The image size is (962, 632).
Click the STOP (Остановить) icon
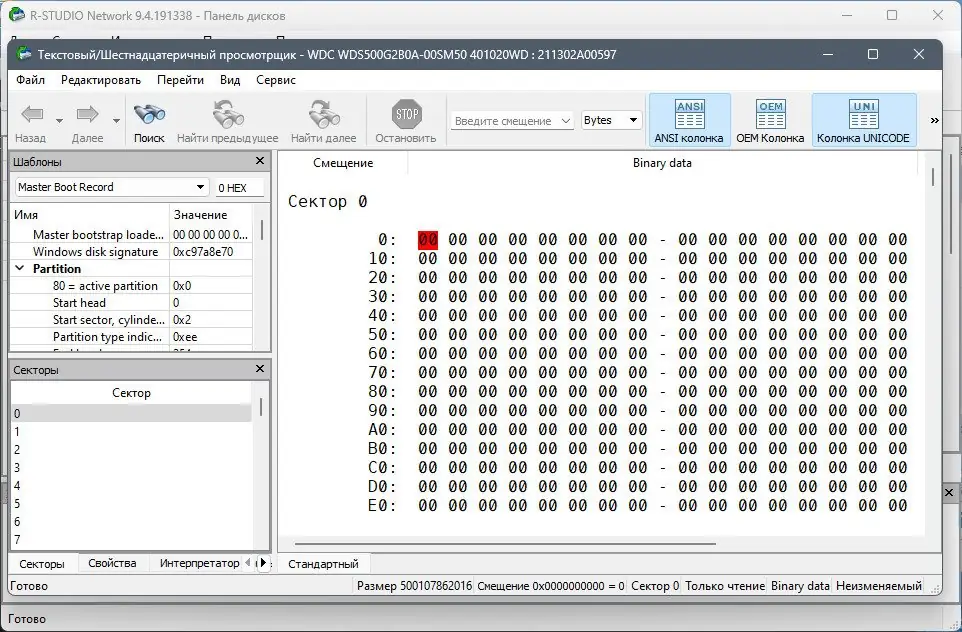(406, 114)
